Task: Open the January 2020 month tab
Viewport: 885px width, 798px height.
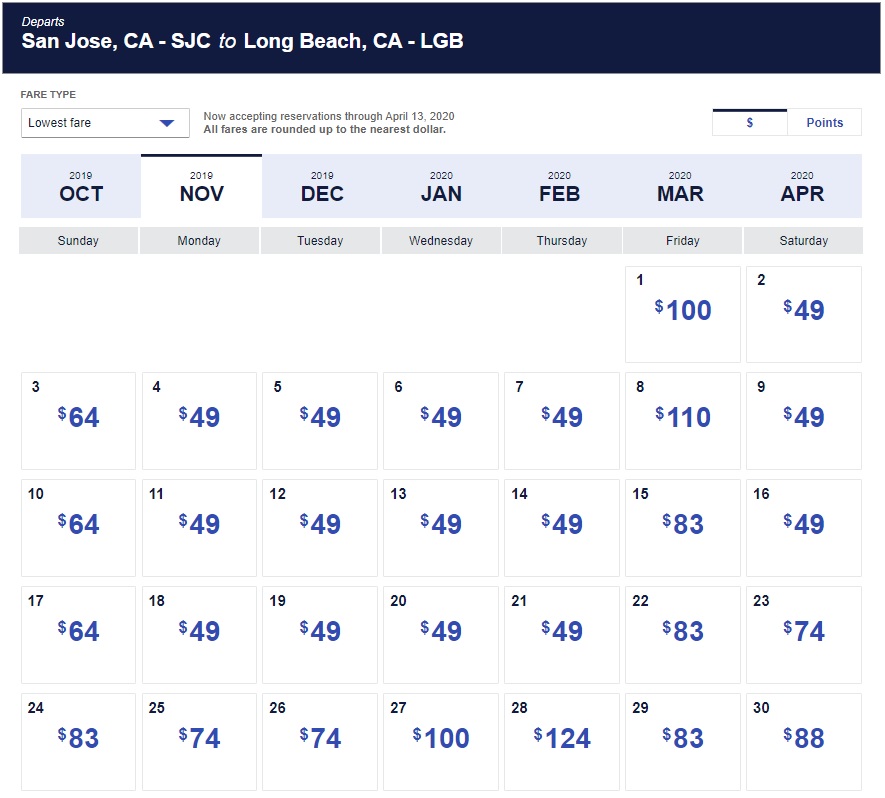Action: (441, 187)
